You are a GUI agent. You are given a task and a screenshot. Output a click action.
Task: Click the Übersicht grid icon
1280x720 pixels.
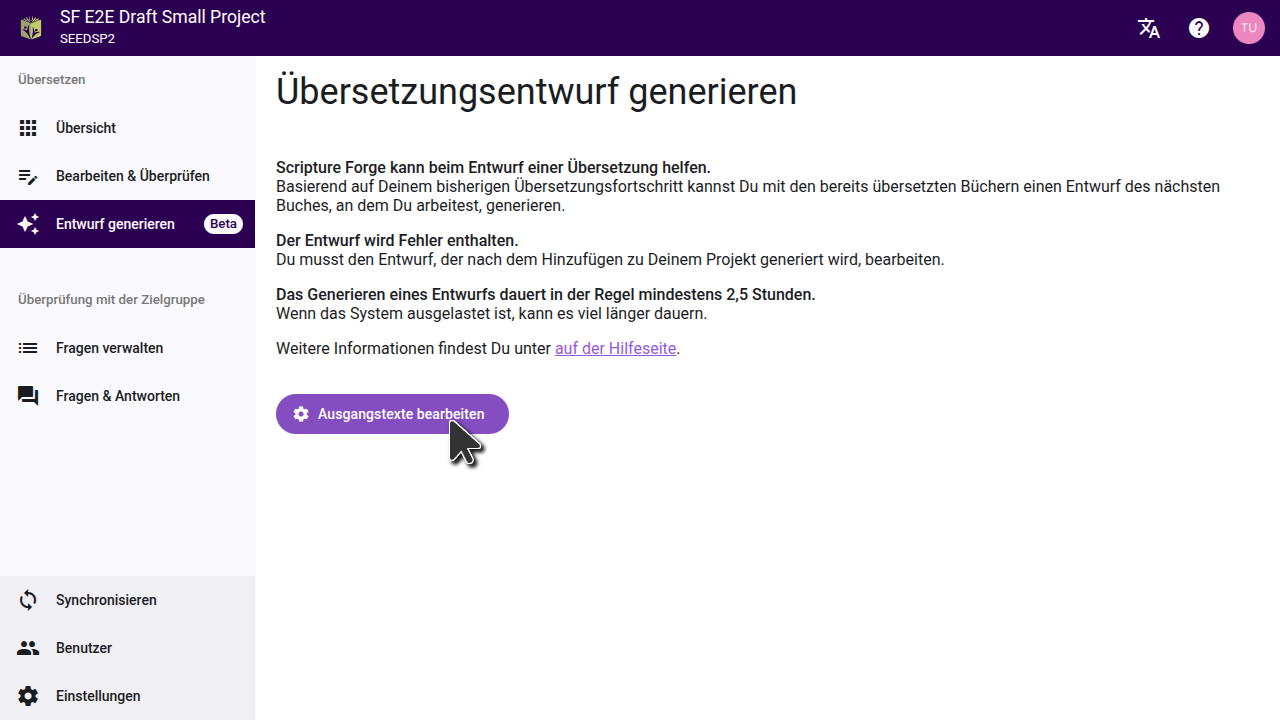28,128
